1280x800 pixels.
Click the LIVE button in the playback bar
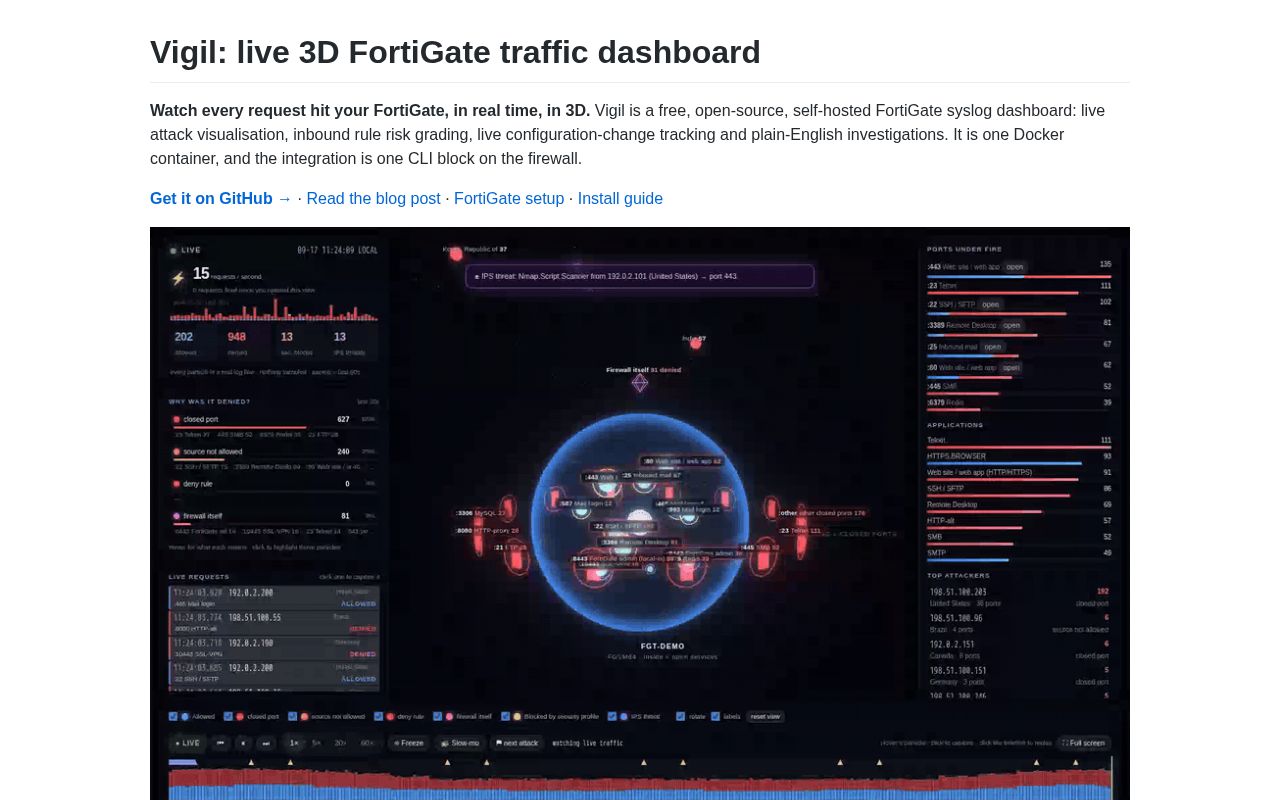(187, 743)
